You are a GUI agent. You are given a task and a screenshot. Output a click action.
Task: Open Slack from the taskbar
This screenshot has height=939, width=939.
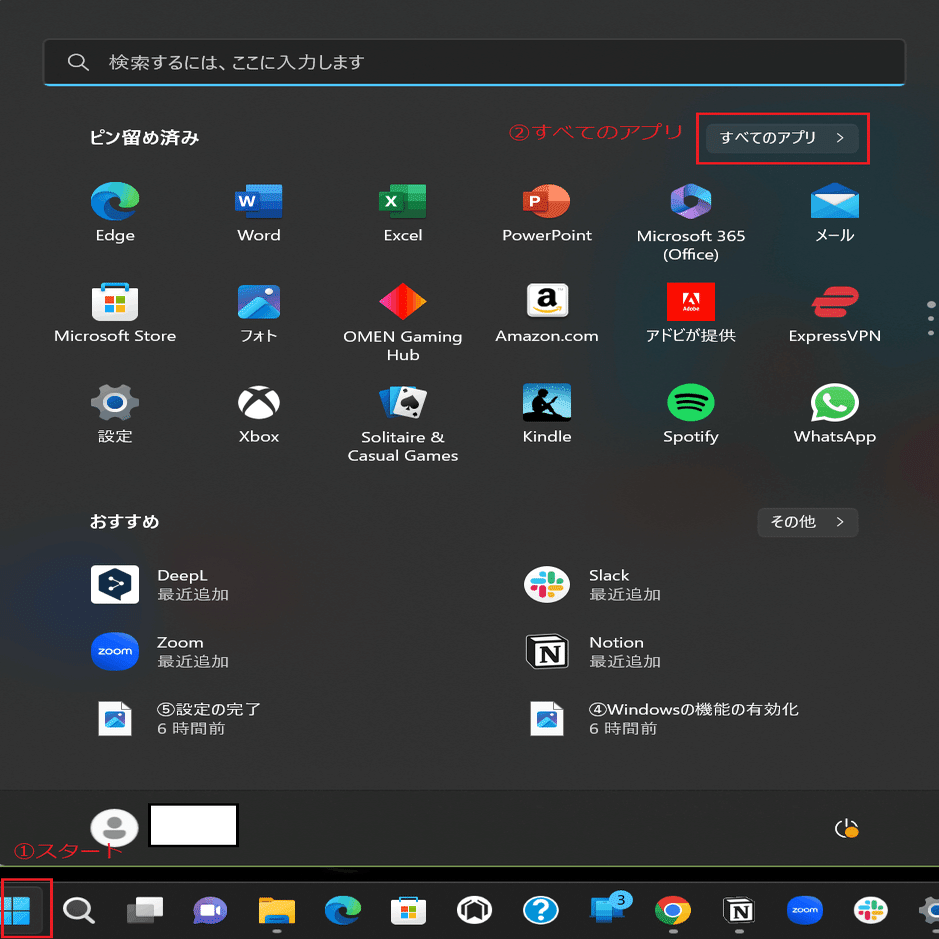point(871,911)
